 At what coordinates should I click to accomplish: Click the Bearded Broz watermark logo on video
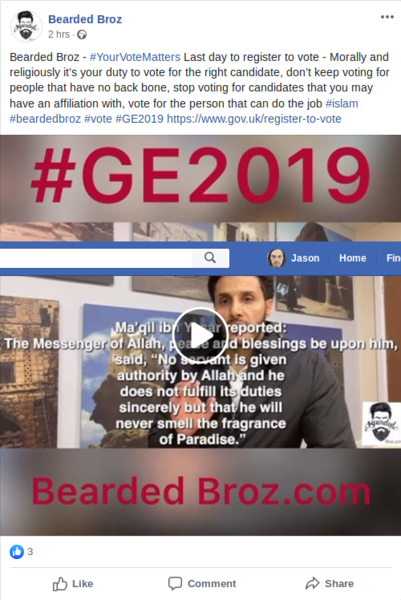[381, 423]
